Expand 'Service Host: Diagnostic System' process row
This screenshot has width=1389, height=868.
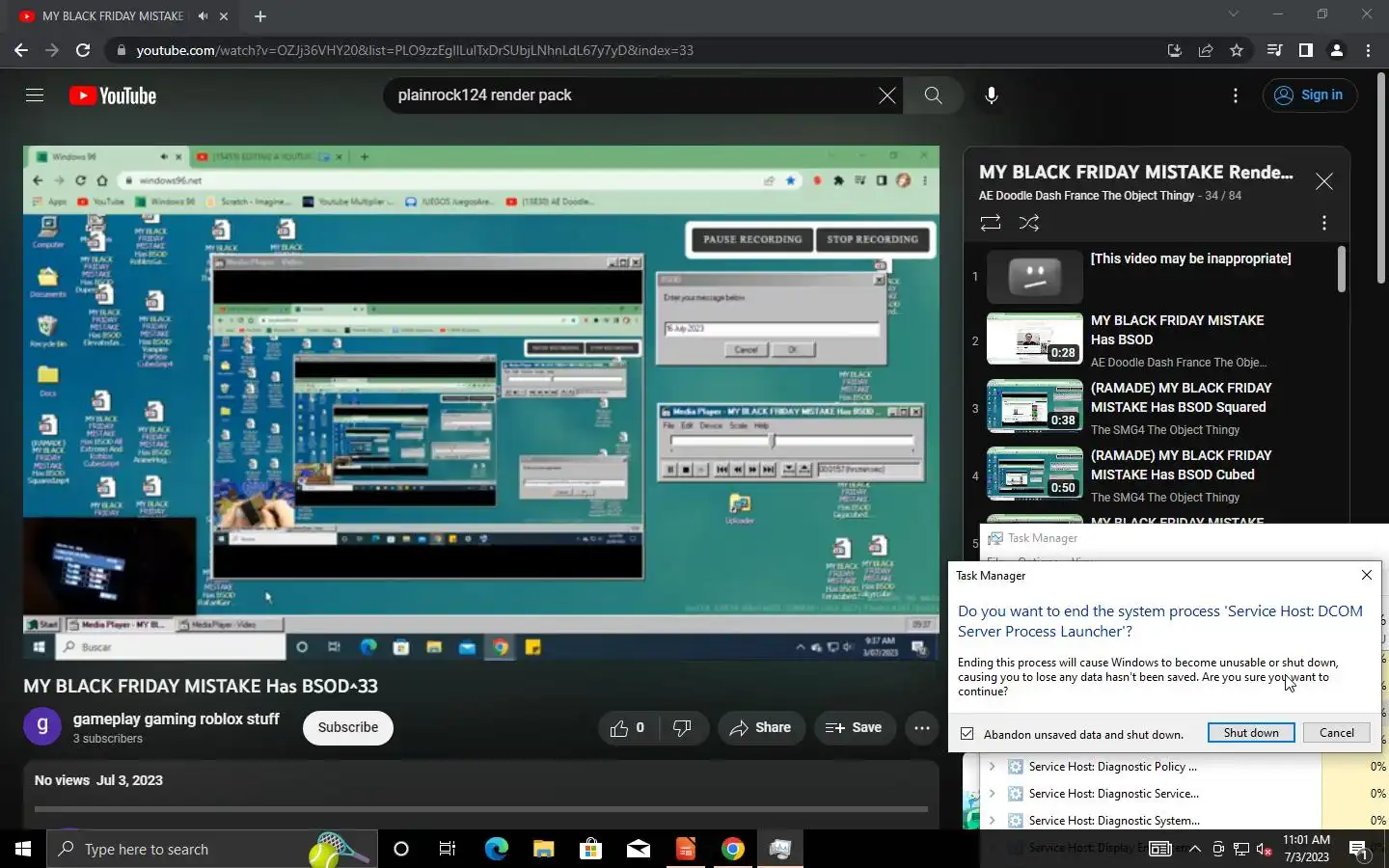coord(992,821)
